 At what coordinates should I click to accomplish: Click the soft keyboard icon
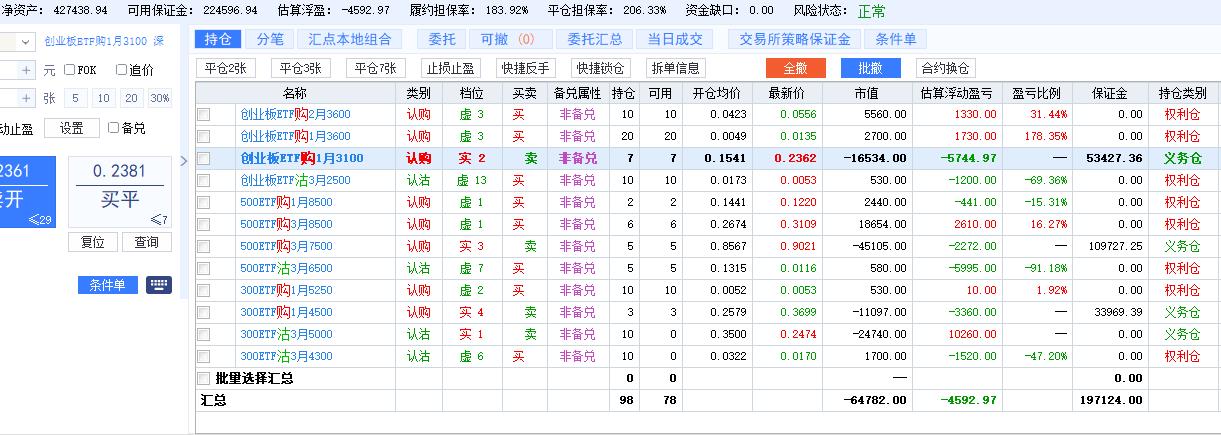point(159,285)
